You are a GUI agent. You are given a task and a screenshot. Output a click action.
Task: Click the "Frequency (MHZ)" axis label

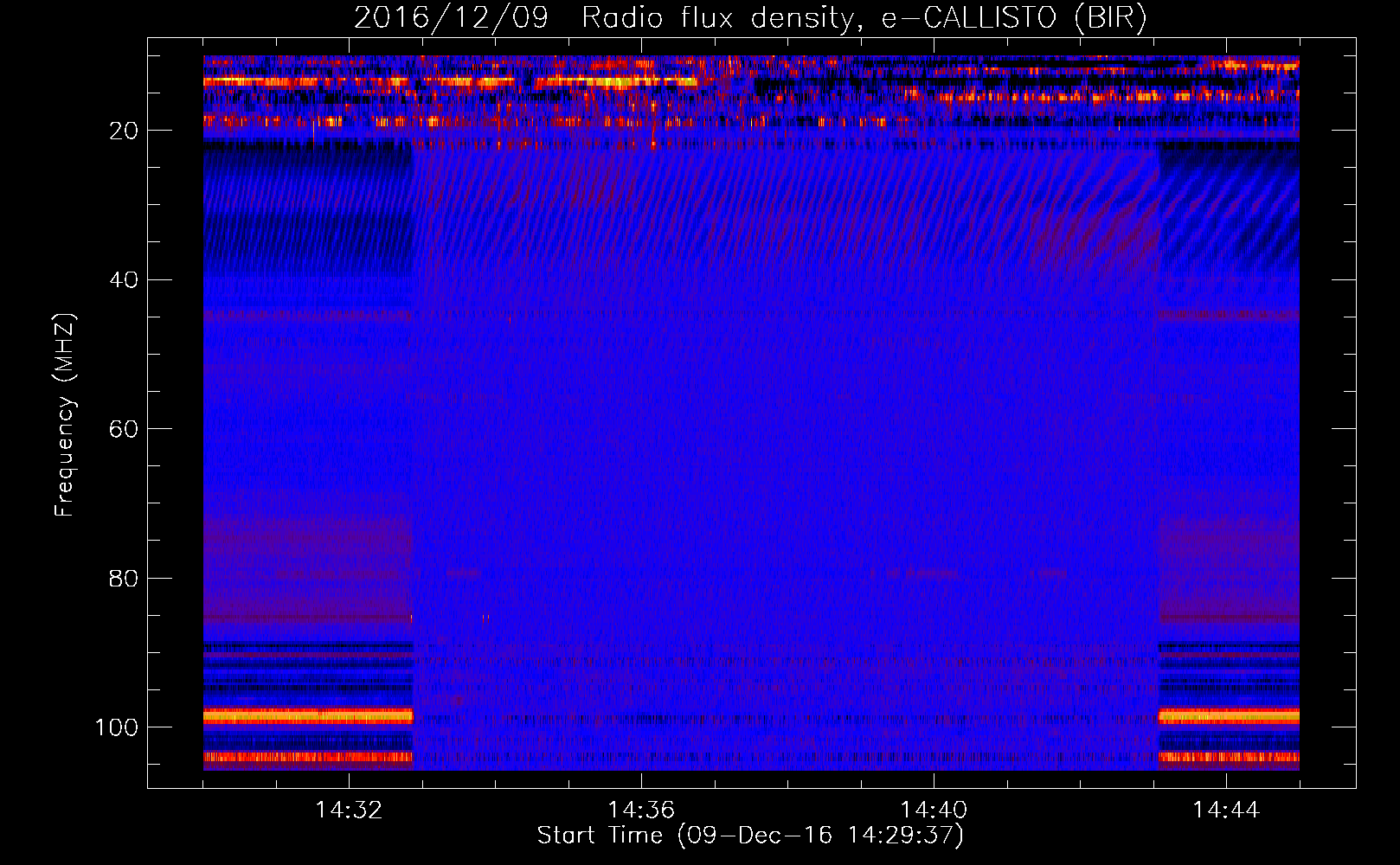pos(65,414)
